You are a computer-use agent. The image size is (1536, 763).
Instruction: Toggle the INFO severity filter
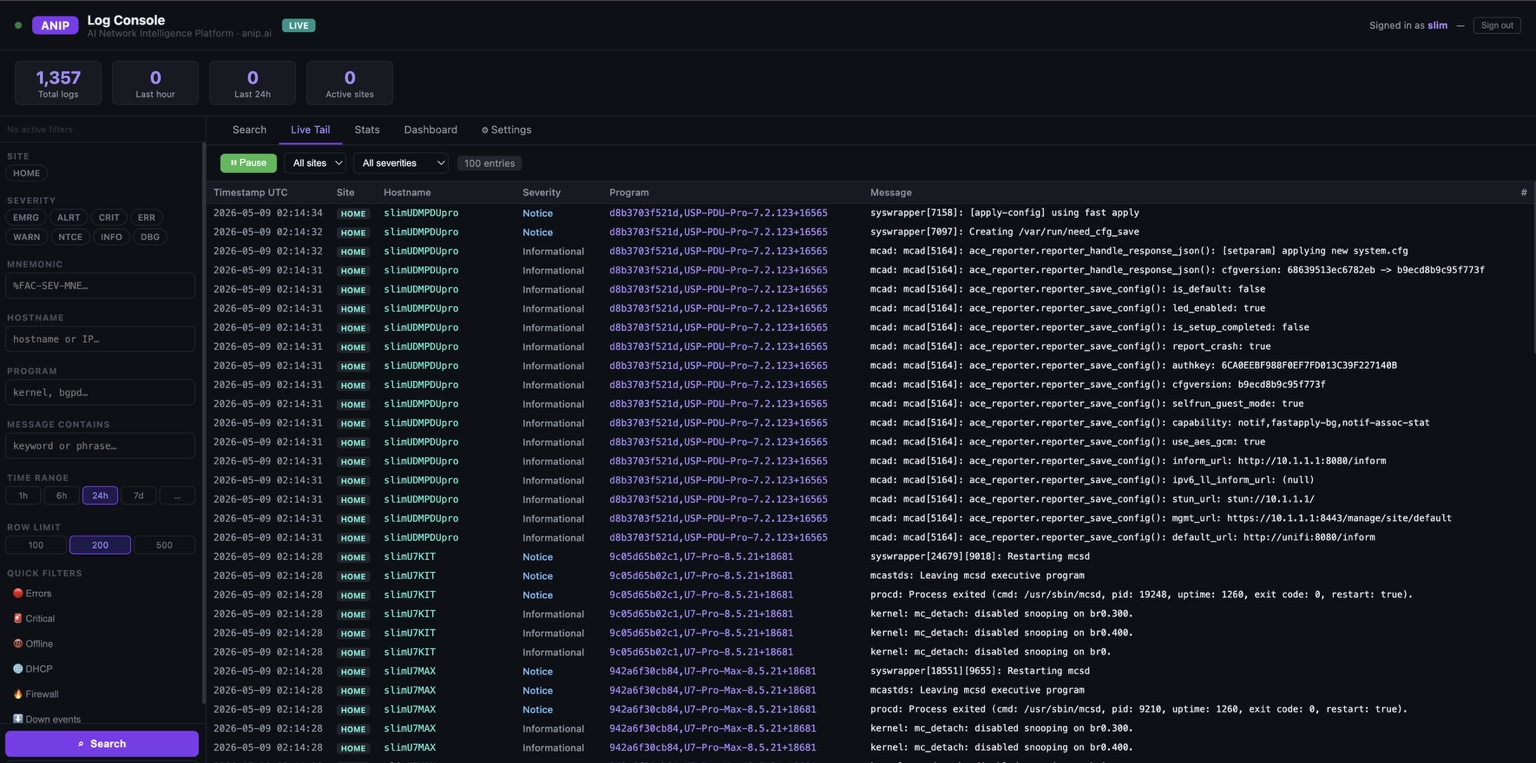(x=111, y=237)
